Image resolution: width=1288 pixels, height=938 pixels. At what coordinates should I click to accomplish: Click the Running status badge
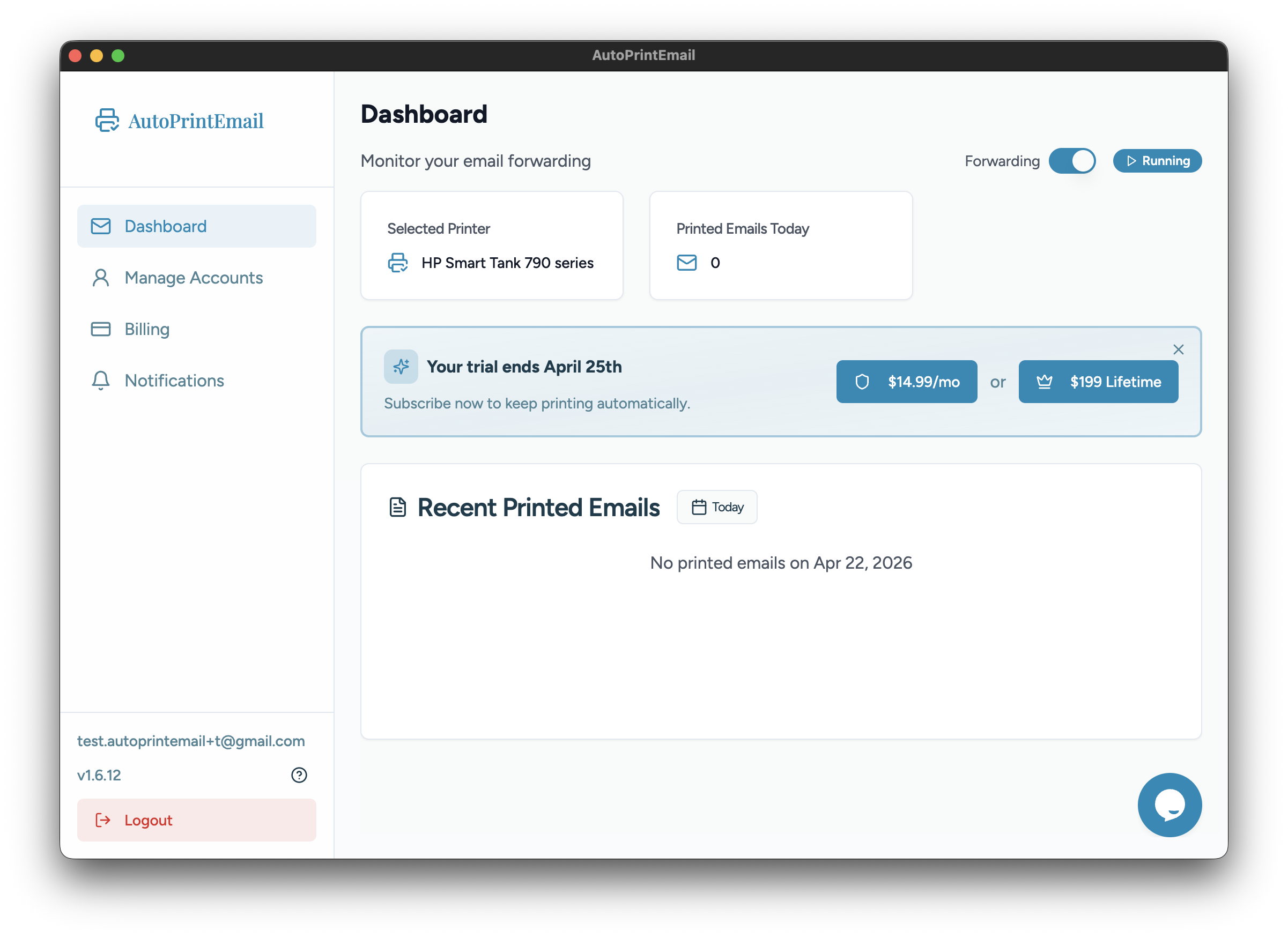point(1157,161)
